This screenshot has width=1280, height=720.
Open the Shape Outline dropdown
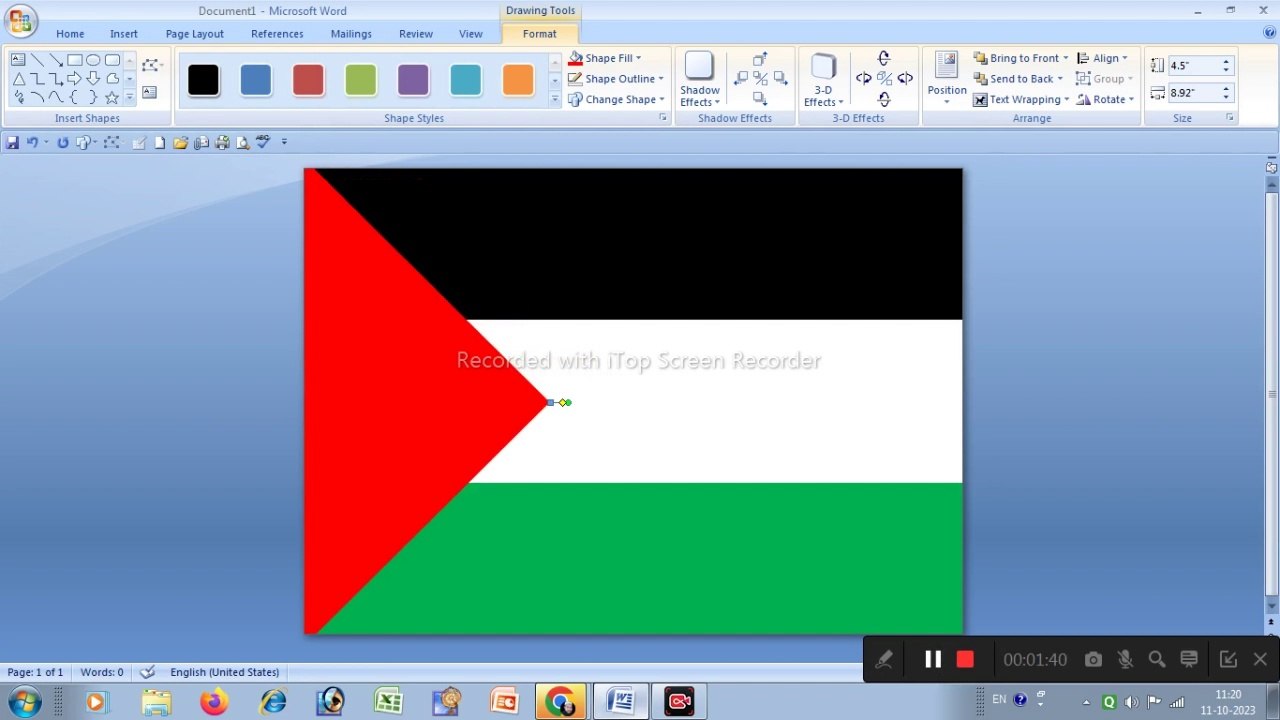660,79
